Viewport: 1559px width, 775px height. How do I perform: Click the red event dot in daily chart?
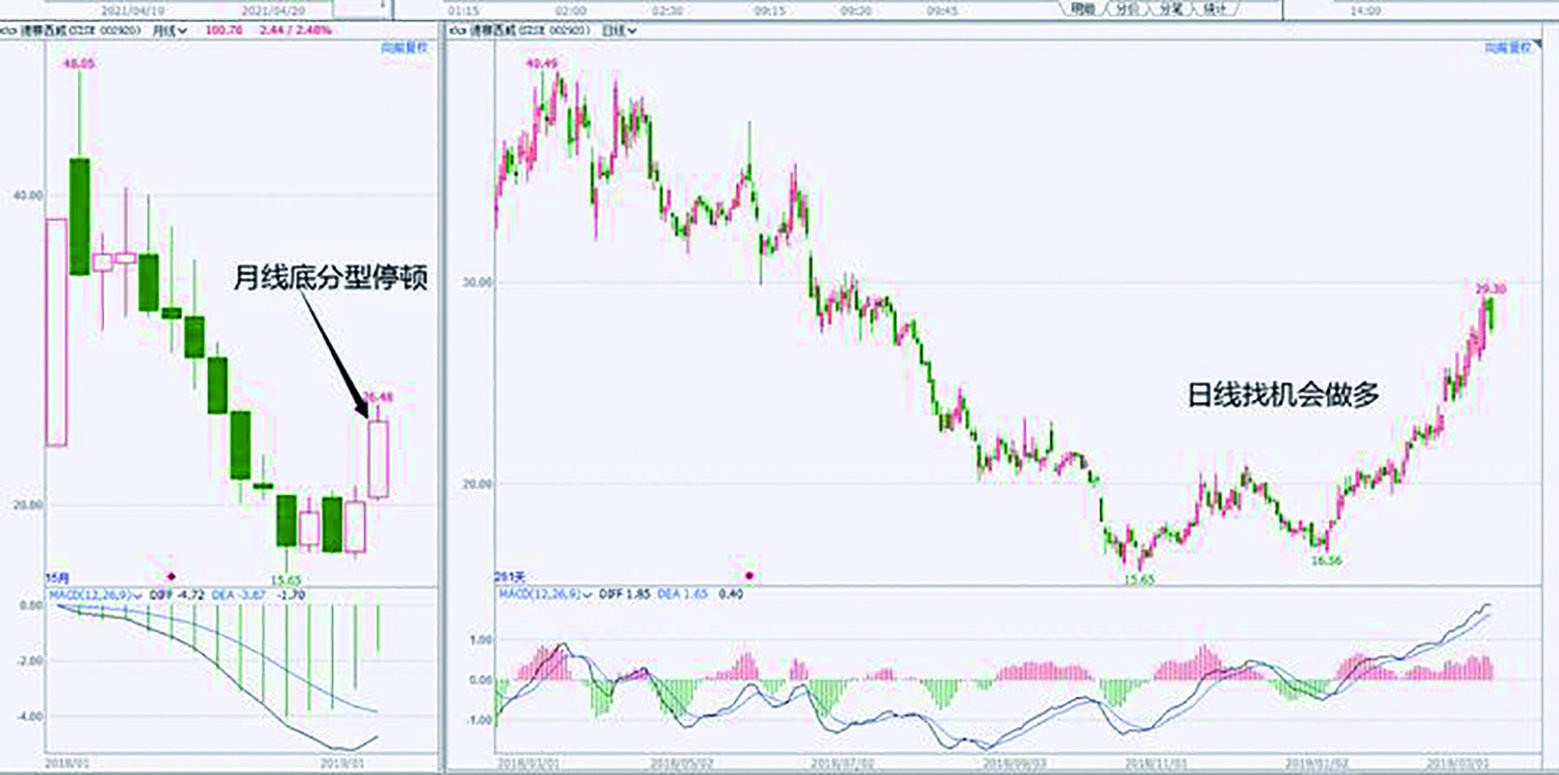[750, 576]
